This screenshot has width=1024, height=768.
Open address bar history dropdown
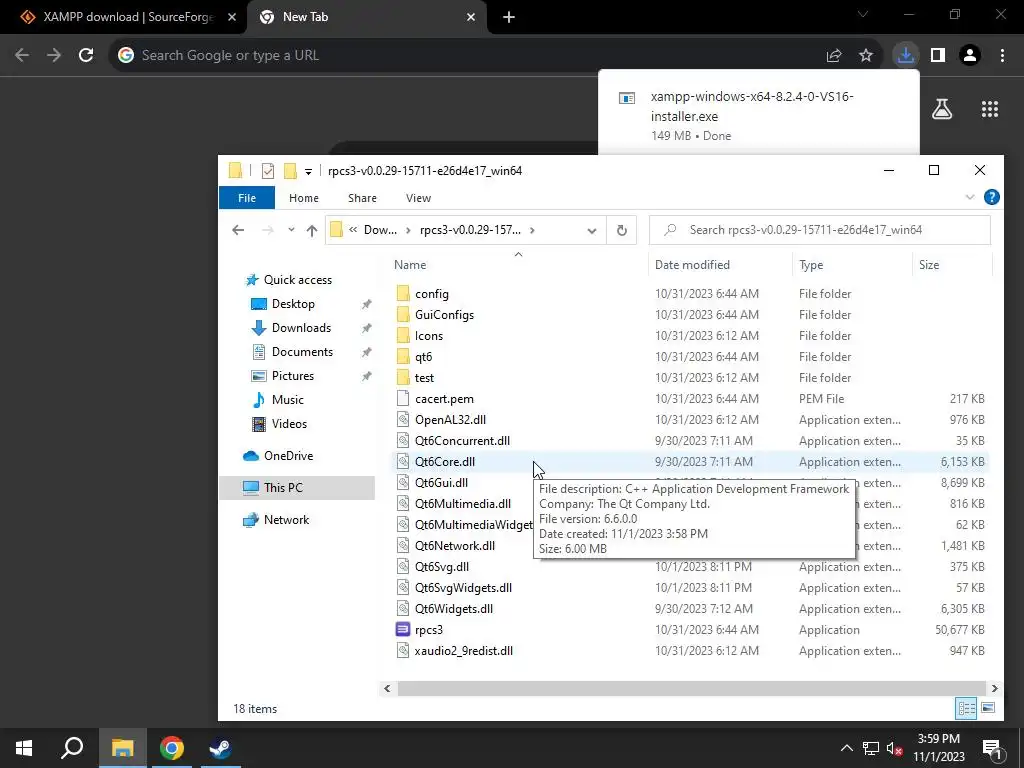coord(592,231)
